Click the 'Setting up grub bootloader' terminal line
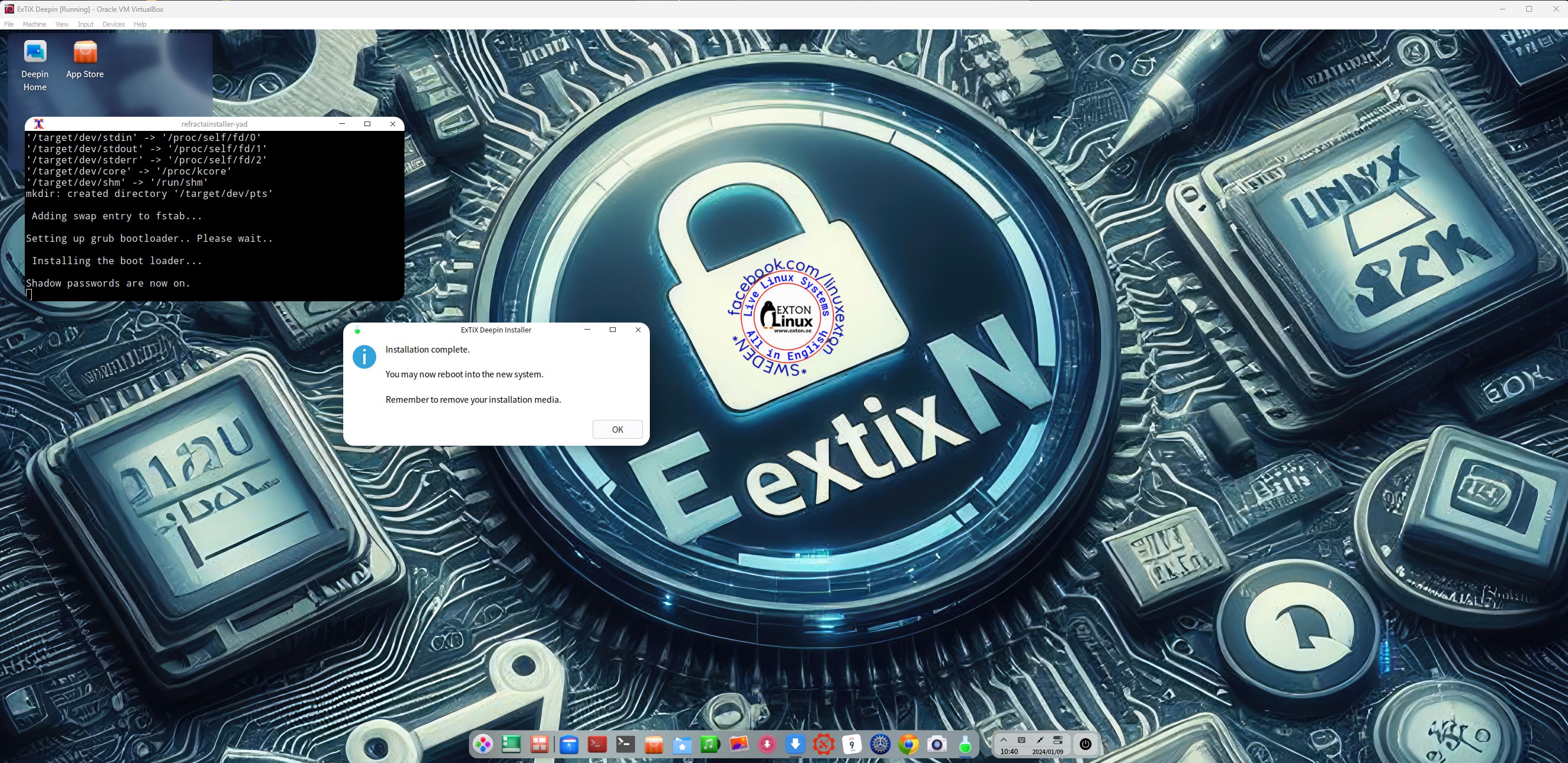1568x763 pixels. pyautogui.click(x=149, y=239)
